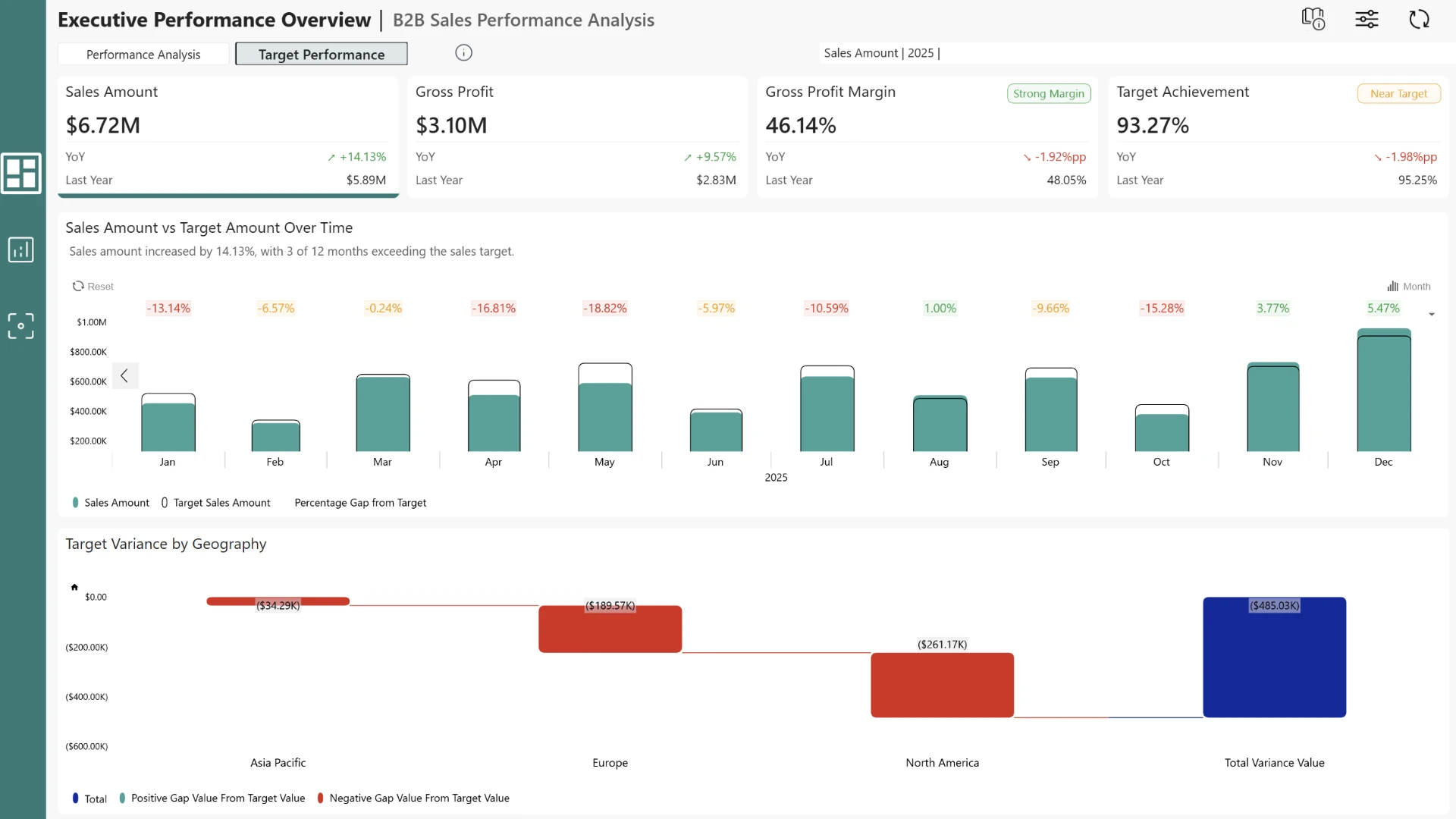The width and height of the screenshot is (1456, 819).
Task: Select the Target Achievement KPI card
Action: coord(1278,136)
